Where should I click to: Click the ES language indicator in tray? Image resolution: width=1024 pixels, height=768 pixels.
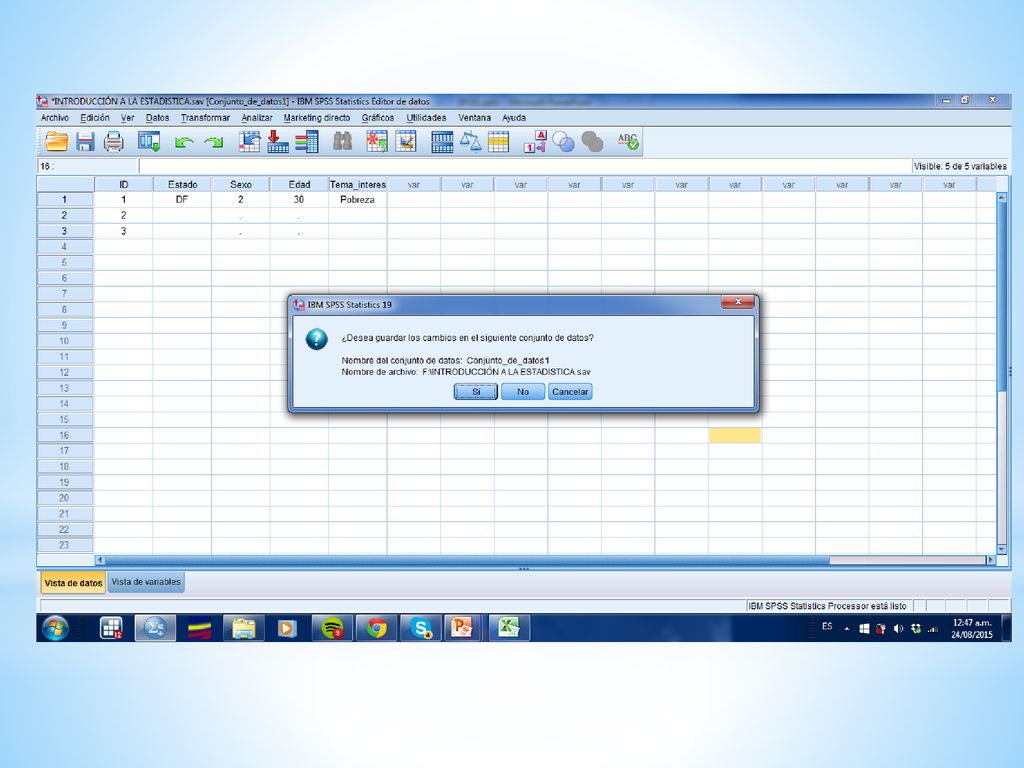pyautogui.click(x=827, y=626)
